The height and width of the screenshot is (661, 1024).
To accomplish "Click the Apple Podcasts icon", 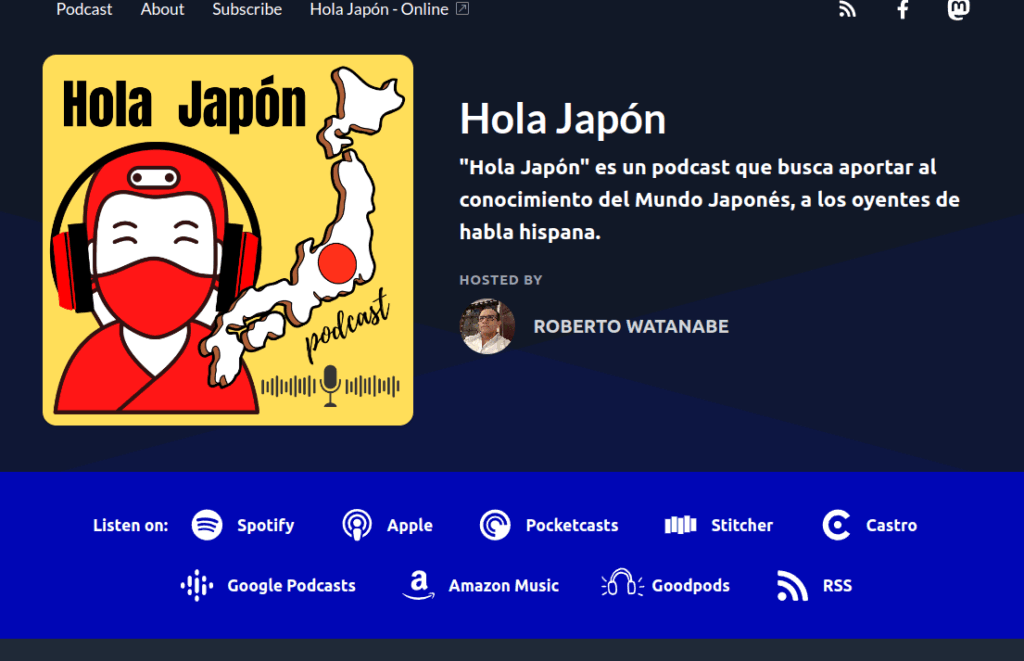I will click(357, 525).
